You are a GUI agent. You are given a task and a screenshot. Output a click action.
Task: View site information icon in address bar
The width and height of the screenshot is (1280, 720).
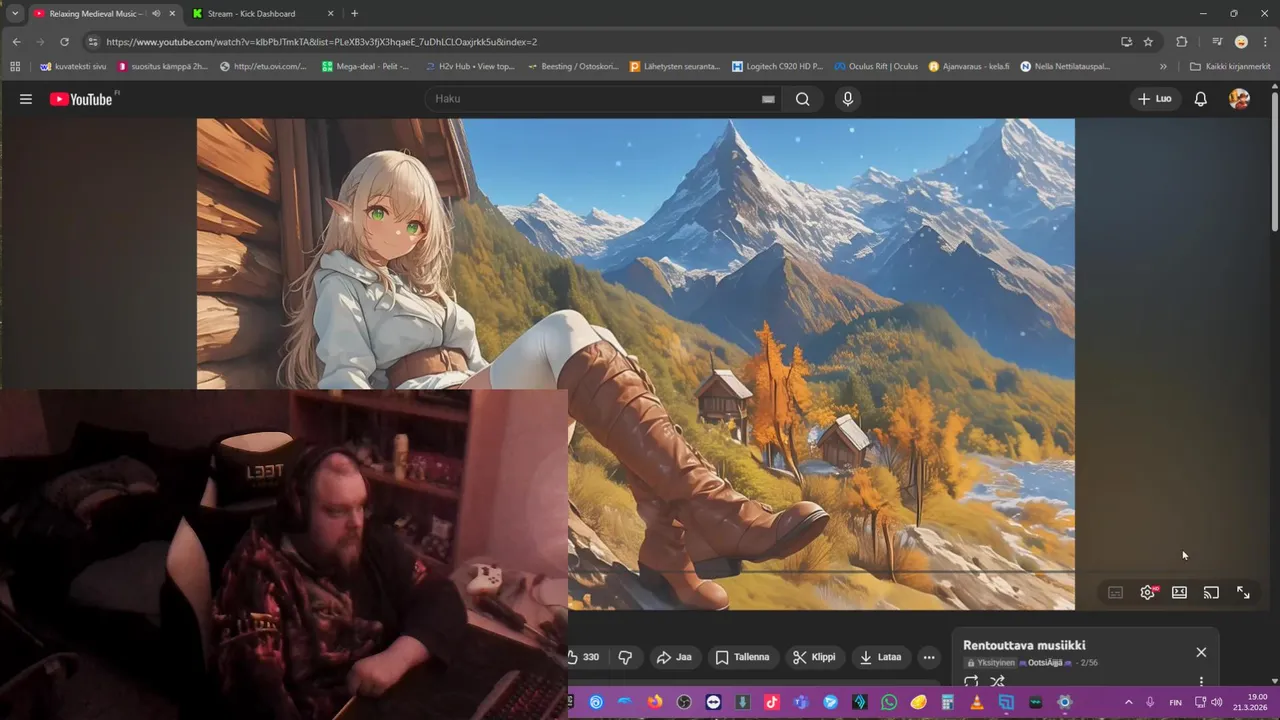[x=92, y=42]
